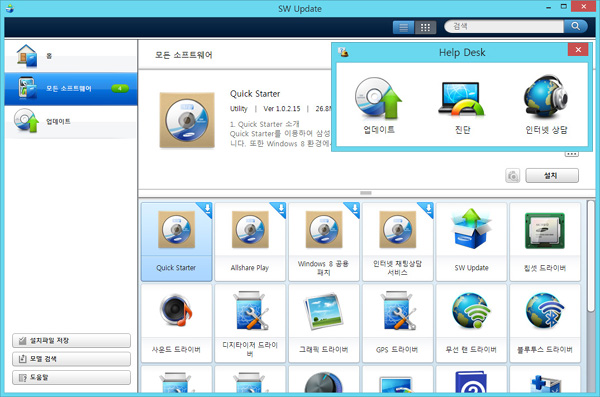Click the 설치파일 저장 button
Screen dimensions: 600x397
[71, 340]
